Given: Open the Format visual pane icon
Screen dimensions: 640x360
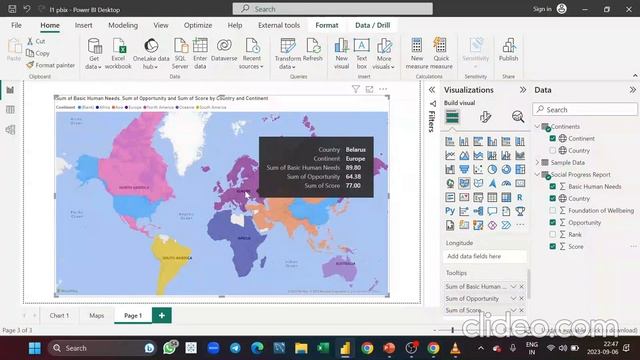Looking at the screenshot, I should pos(485,117).
